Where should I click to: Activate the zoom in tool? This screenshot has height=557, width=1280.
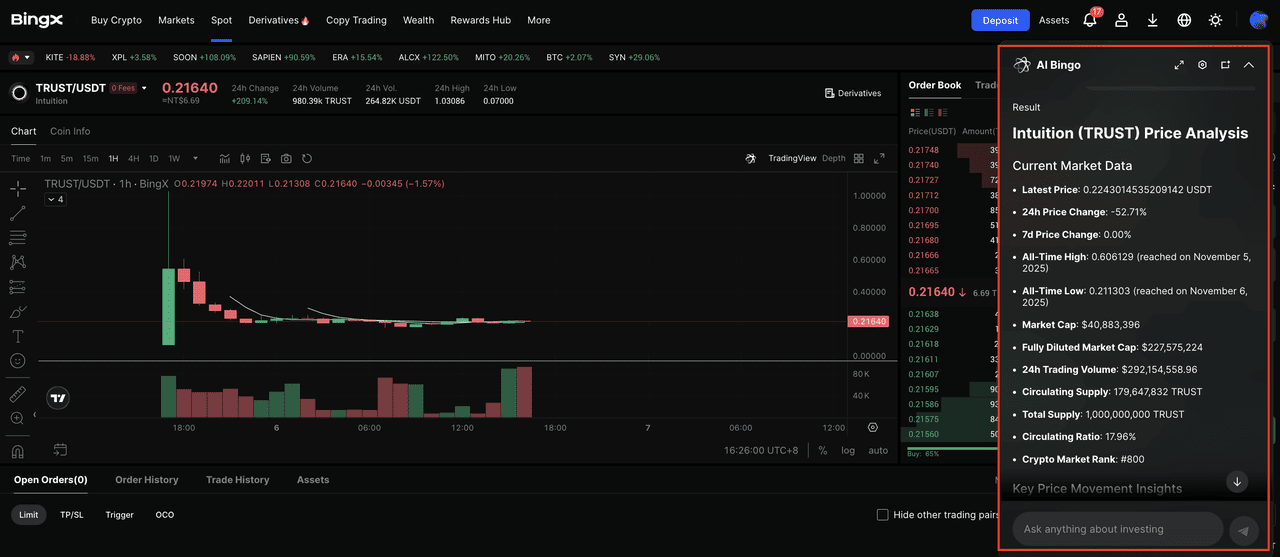point(18,419)
